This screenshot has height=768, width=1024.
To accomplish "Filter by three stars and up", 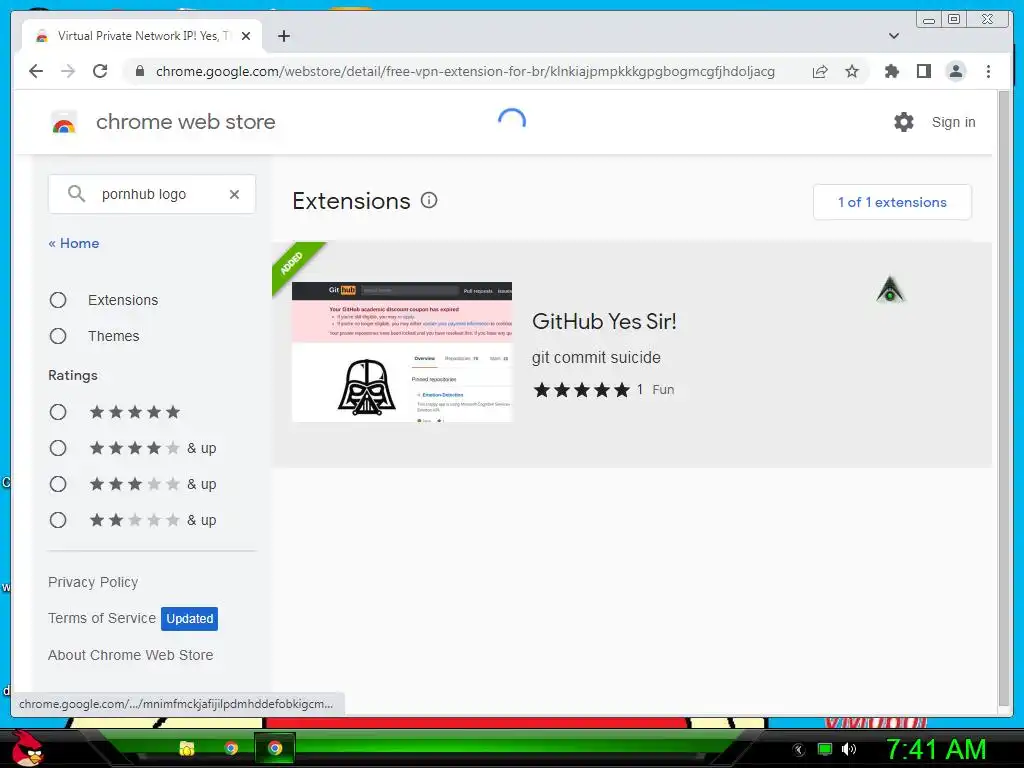I will (58, 484).
